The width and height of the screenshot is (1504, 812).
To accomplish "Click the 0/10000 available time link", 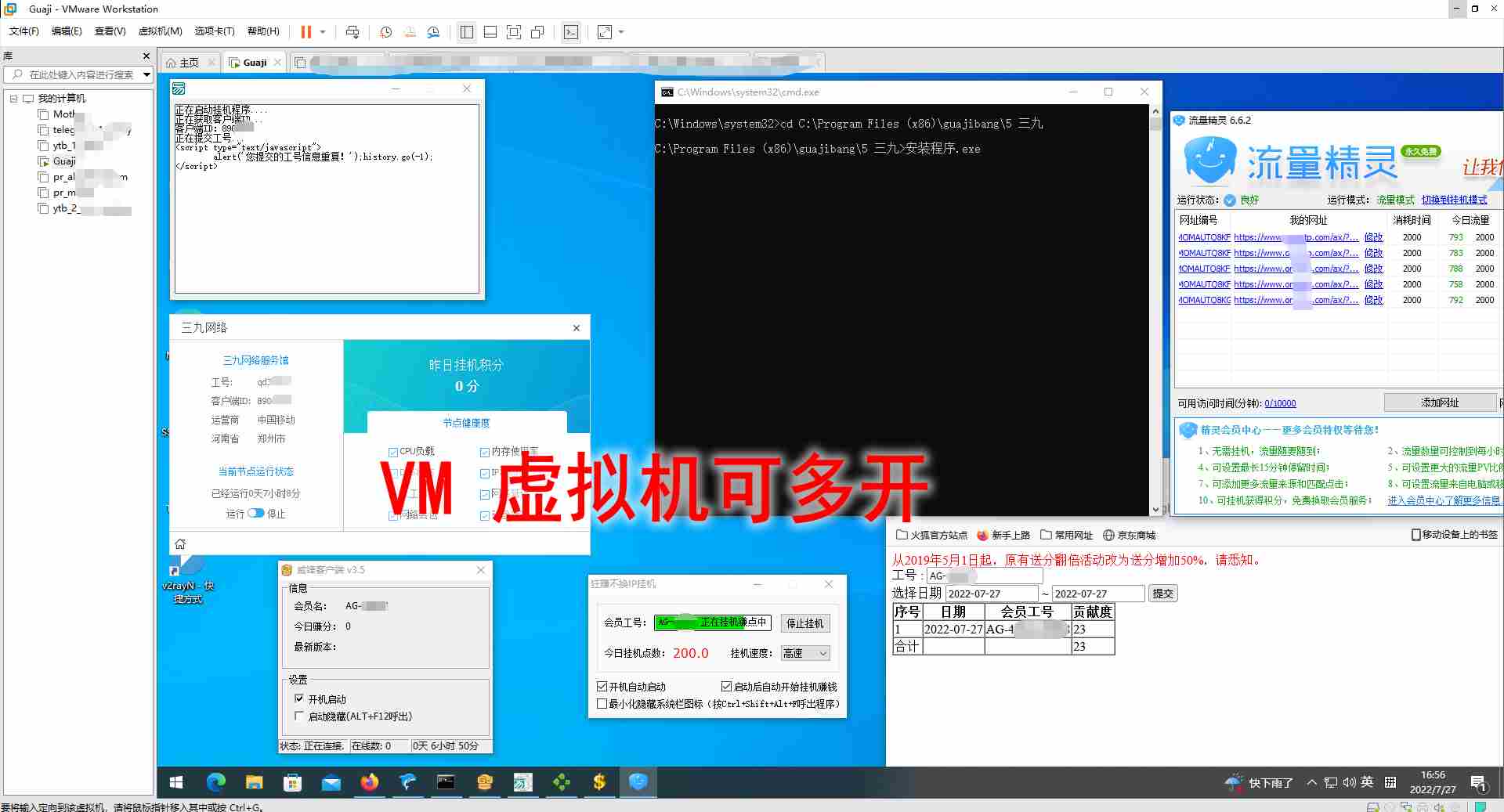I will click(x=1280, y=403).
